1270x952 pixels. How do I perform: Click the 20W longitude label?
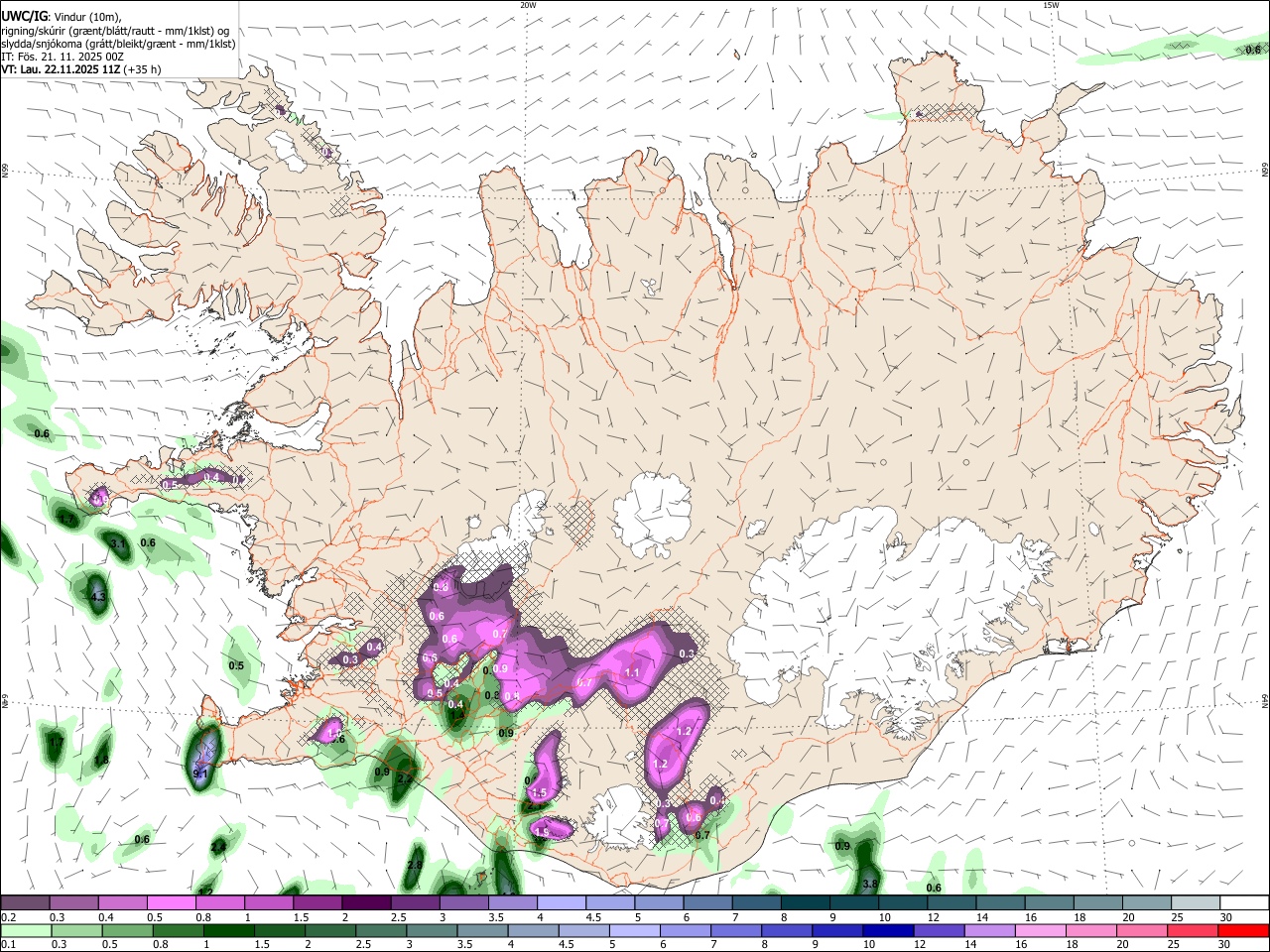point(529,5)
